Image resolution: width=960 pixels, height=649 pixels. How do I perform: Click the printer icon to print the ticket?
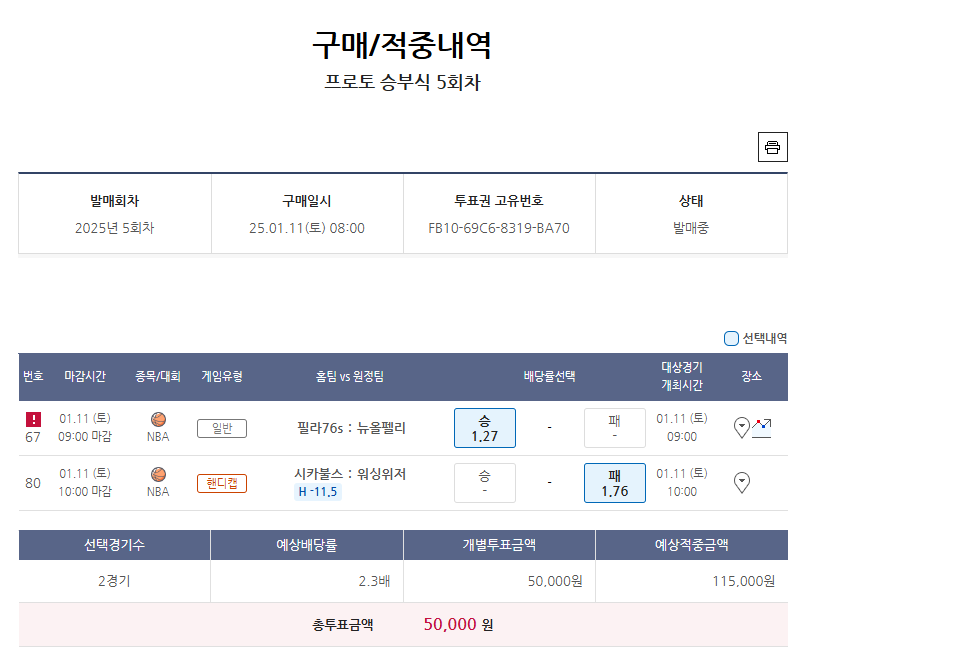click(772, 147)
